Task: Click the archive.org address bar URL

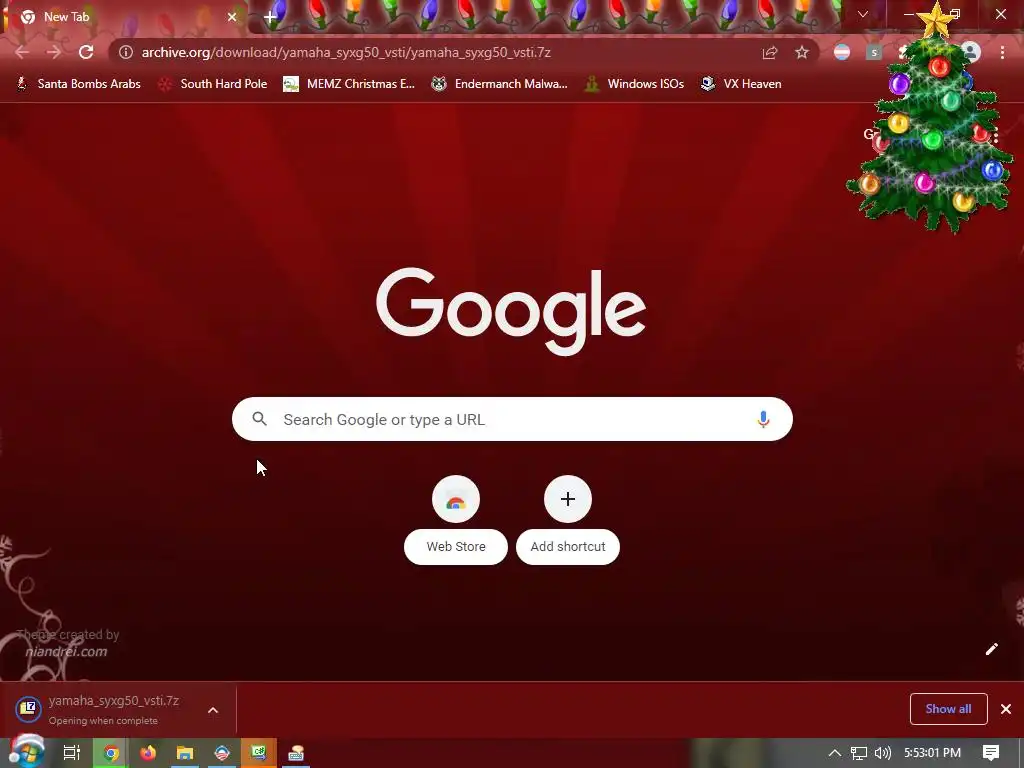Action: click(346, 52)
